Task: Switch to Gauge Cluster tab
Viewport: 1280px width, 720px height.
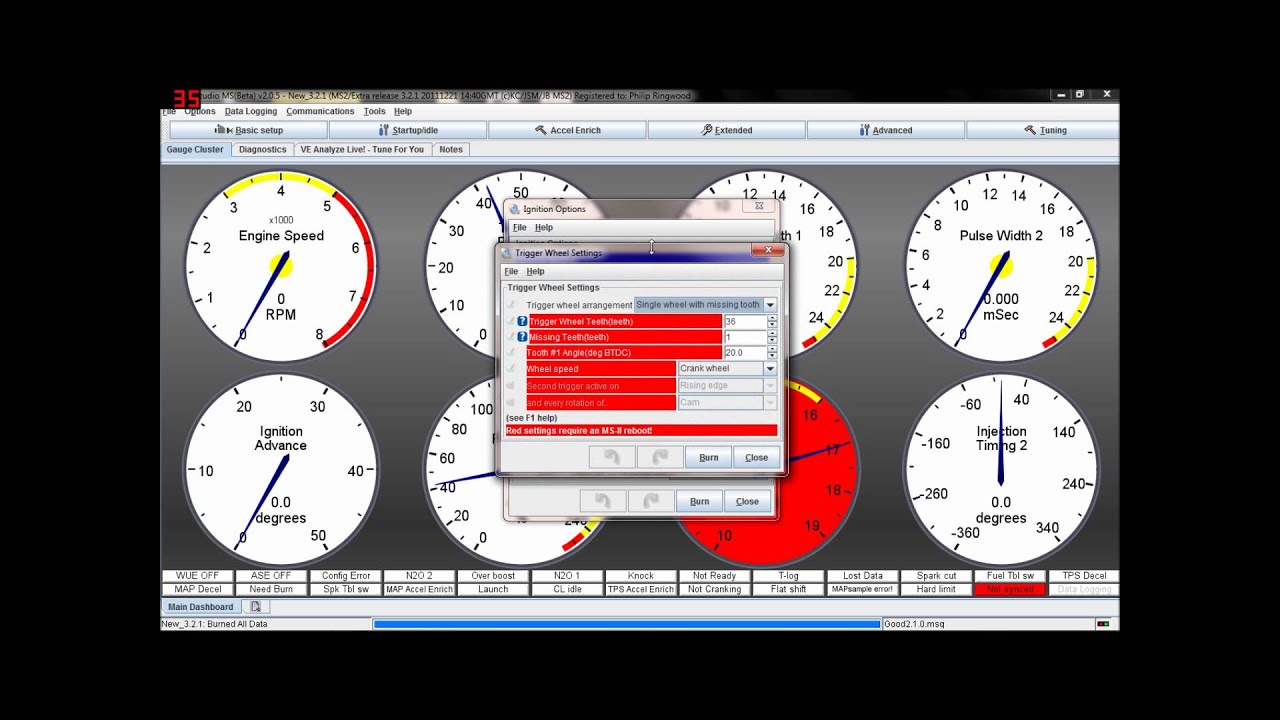Action: point(195,149)
